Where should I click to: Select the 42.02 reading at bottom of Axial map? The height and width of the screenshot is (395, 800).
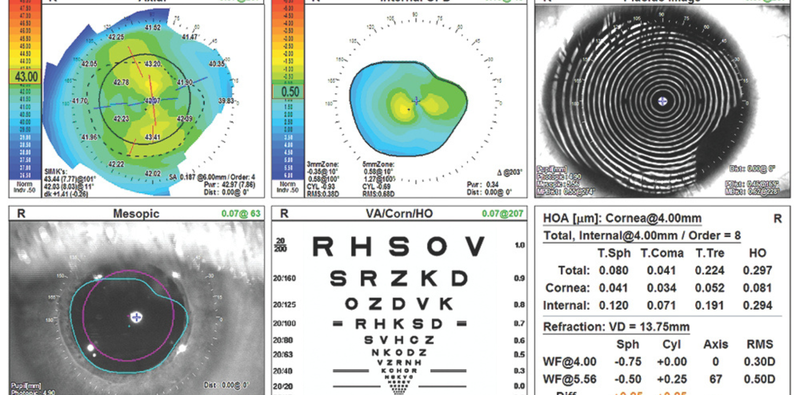pyautogui.click(x=153, y=174)
